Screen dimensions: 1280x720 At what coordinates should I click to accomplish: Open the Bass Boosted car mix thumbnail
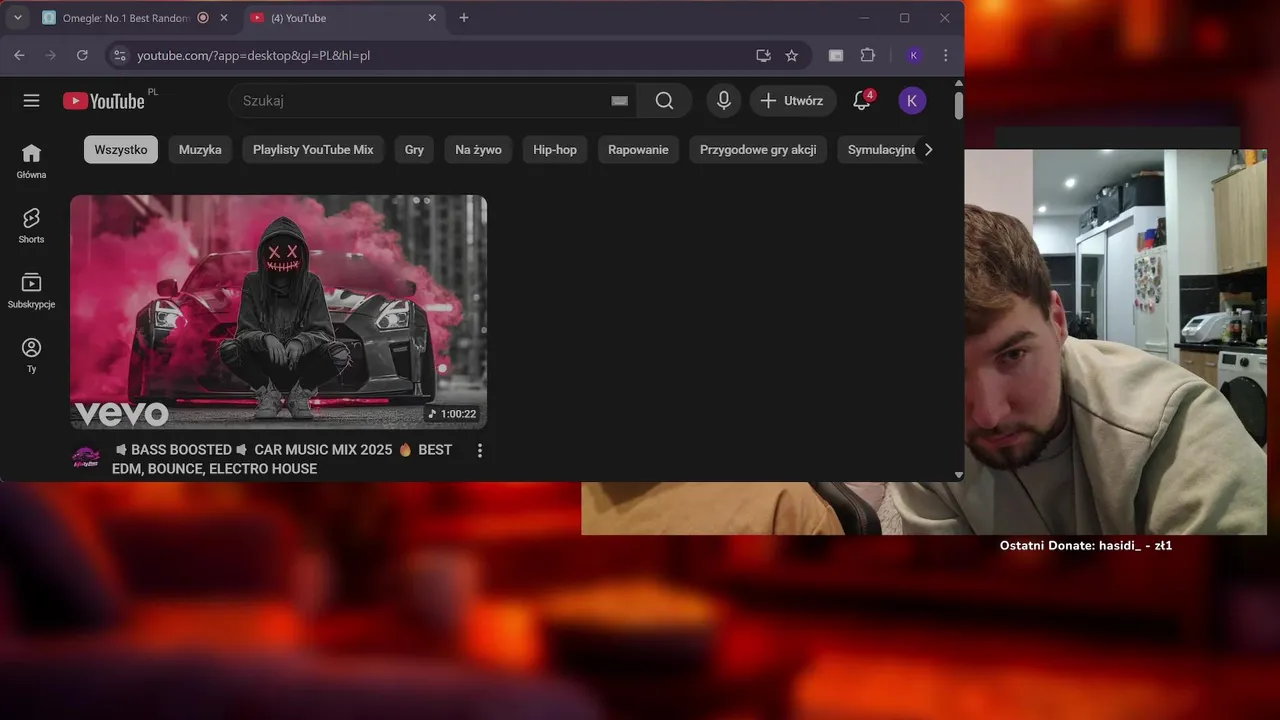[278, 312]
